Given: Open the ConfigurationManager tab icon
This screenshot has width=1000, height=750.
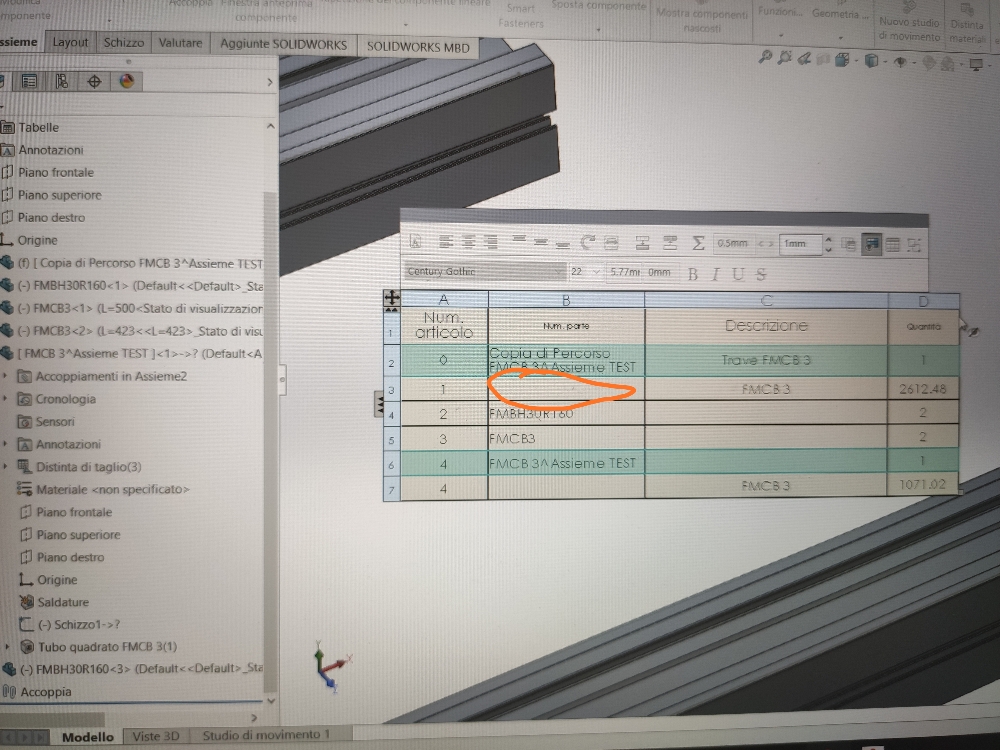Looking at the screenshot, I should pos(62,81).
